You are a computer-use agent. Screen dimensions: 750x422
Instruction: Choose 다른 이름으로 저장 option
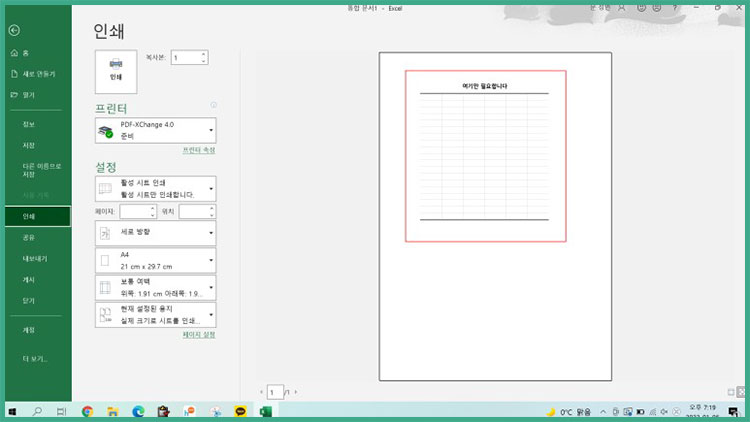point(38,170)
